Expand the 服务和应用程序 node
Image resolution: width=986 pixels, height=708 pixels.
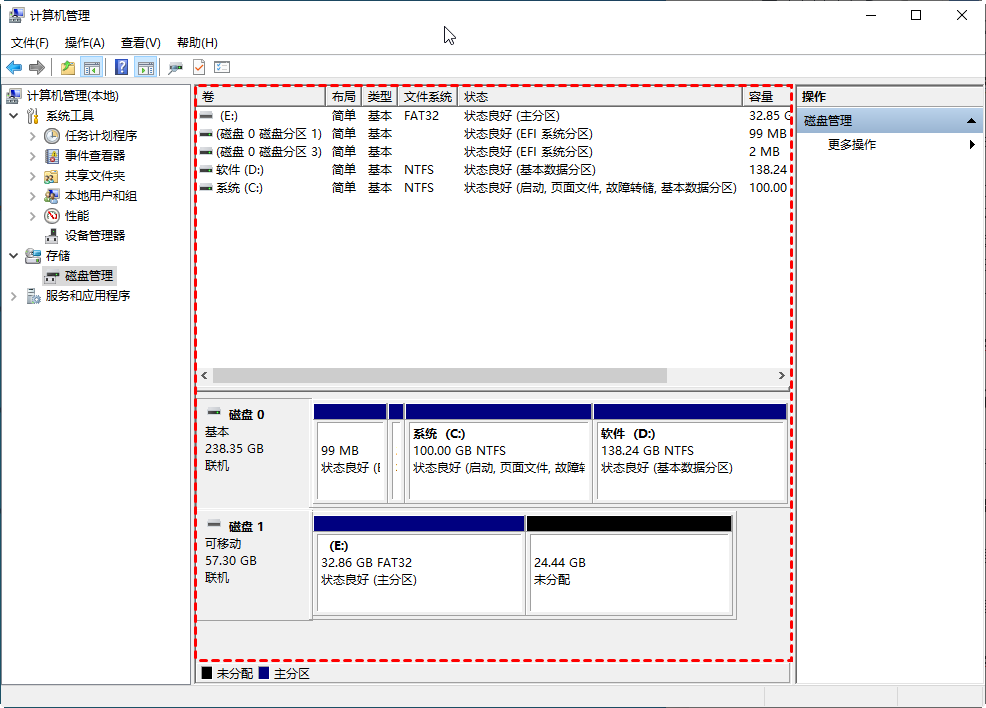(14, 296)
